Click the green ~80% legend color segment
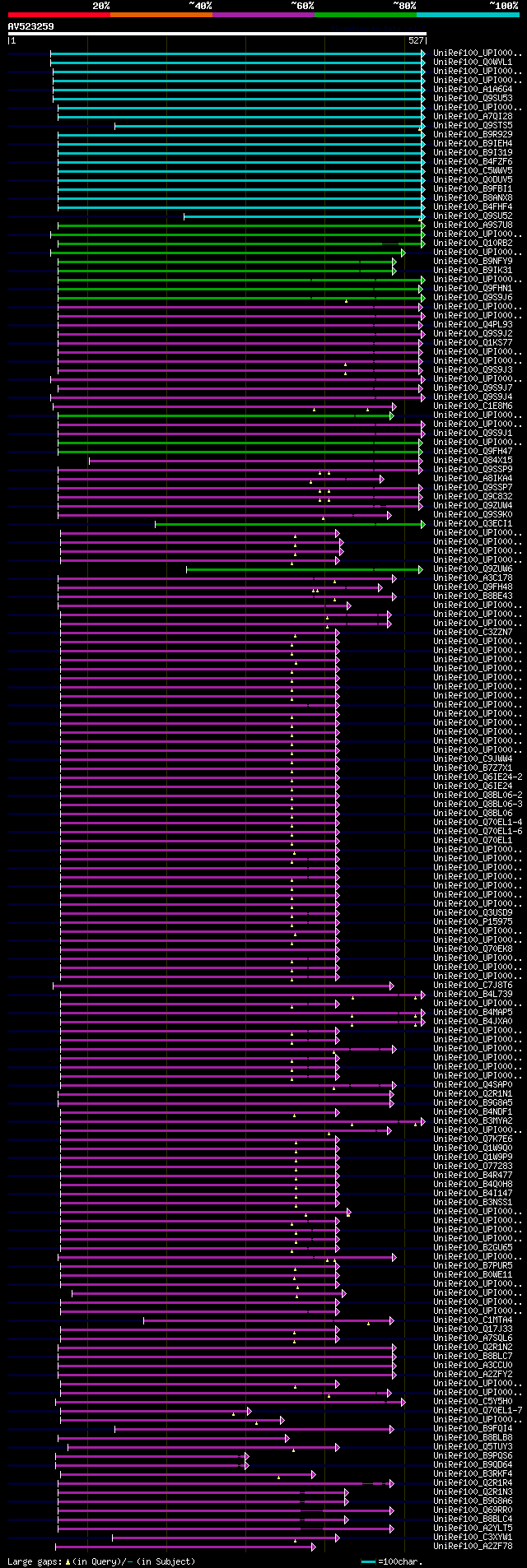Screen dimensions: 527x1568 click(366, 15)
